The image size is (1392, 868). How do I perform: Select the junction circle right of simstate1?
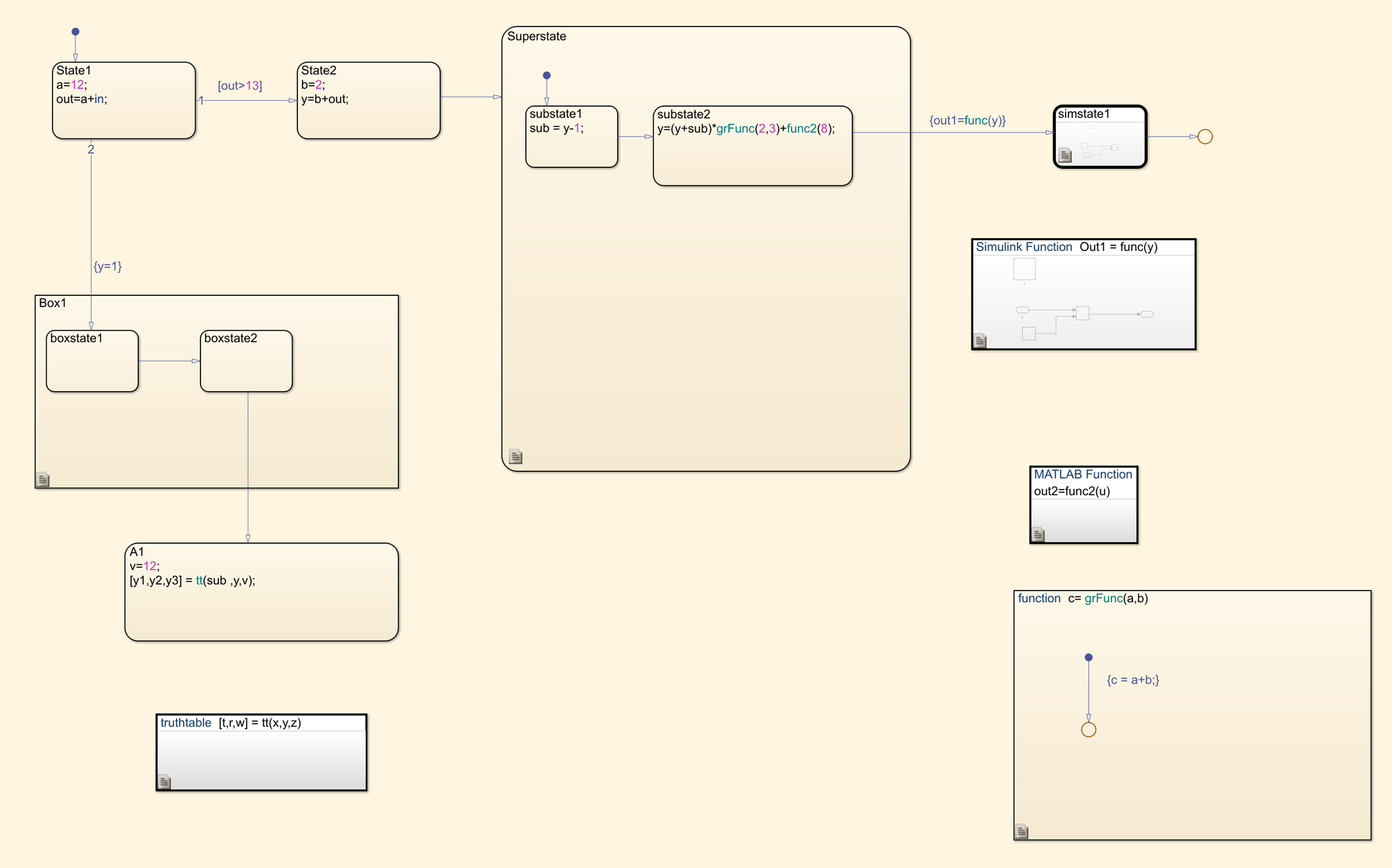pos(1205,136)
